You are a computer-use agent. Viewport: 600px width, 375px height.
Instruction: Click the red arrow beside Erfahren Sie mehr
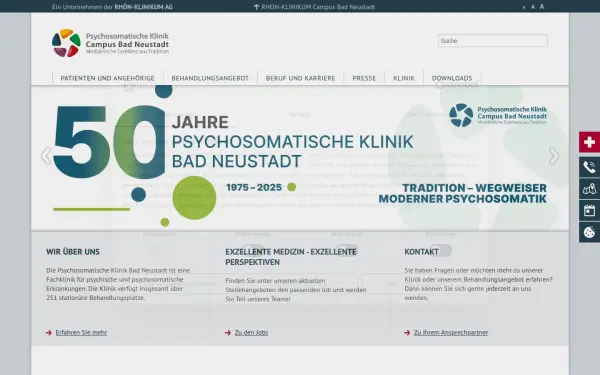click(x=49, y=333)
